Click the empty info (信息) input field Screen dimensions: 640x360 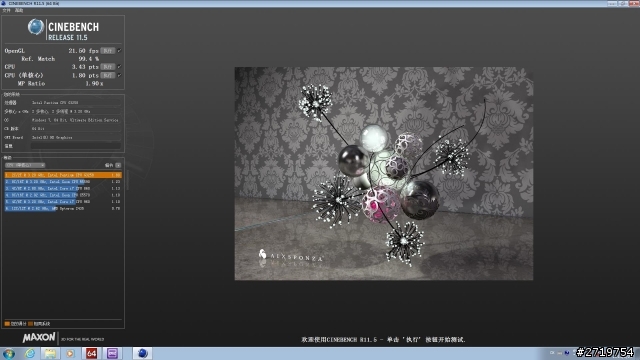[76, 146]
